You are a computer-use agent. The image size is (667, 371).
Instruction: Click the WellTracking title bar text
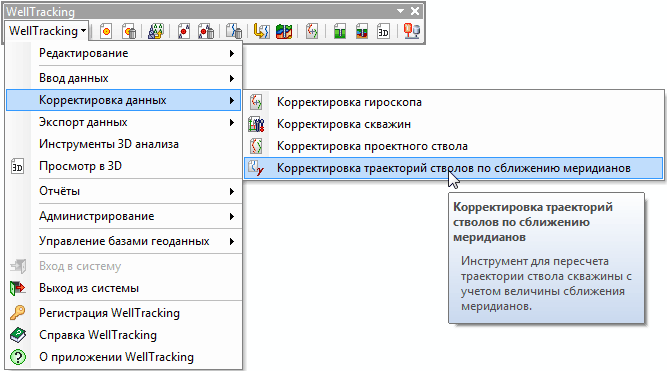(40, 11)
